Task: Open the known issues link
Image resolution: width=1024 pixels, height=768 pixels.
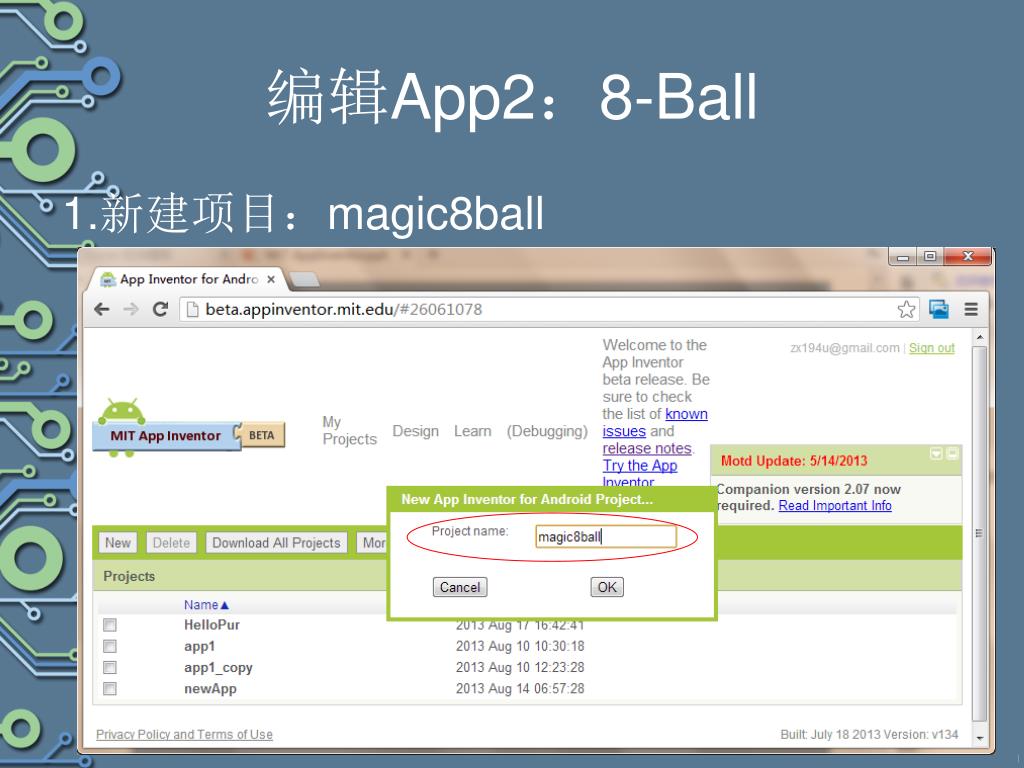Action: pyautogui.click(x=655, y=423)
